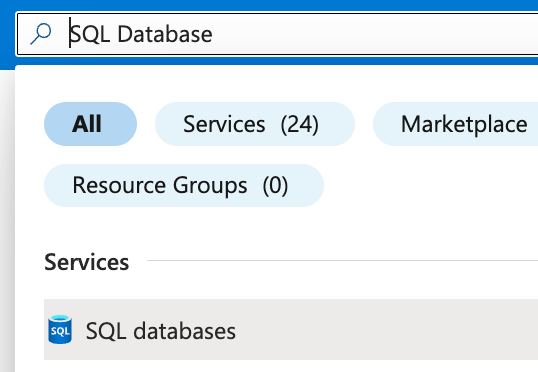Filter results by Services (24)
This screenshot has width=538, height=372.
[255, 124]
